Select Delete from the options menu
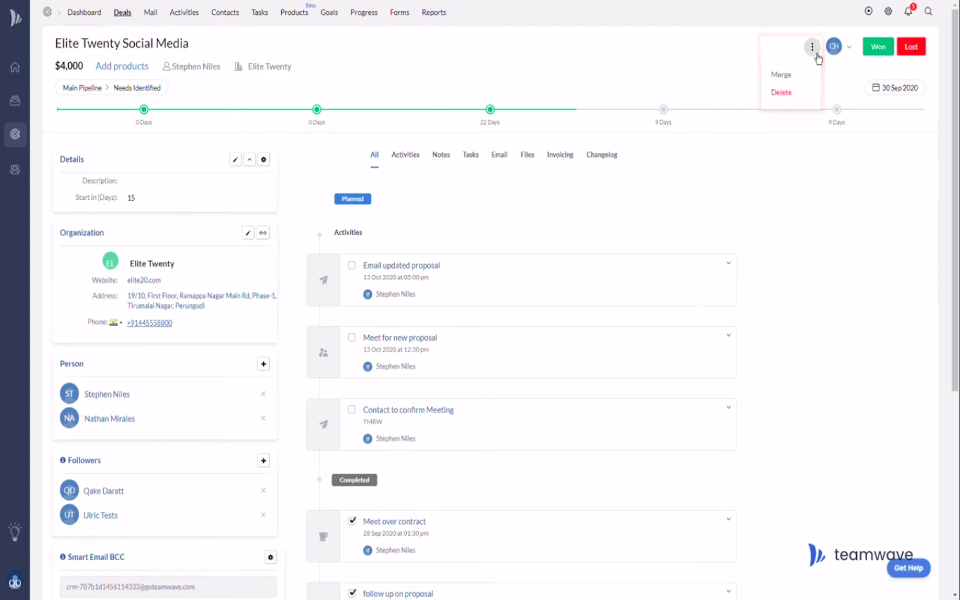The height and width of the screenshot is (600, 960). click(x=781, y=92)
